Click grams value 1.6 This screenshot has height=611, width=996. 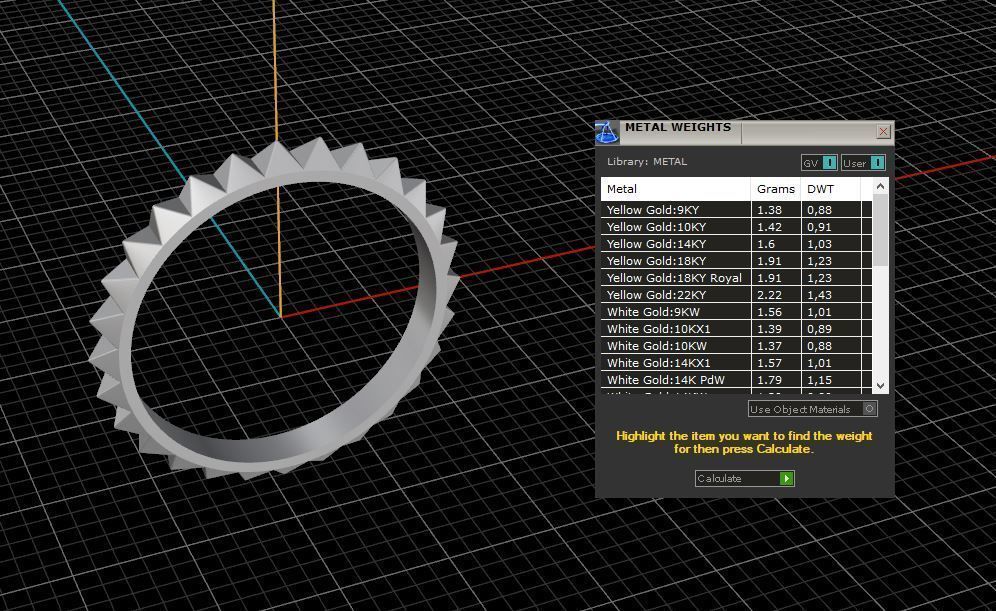coord(766,244)
